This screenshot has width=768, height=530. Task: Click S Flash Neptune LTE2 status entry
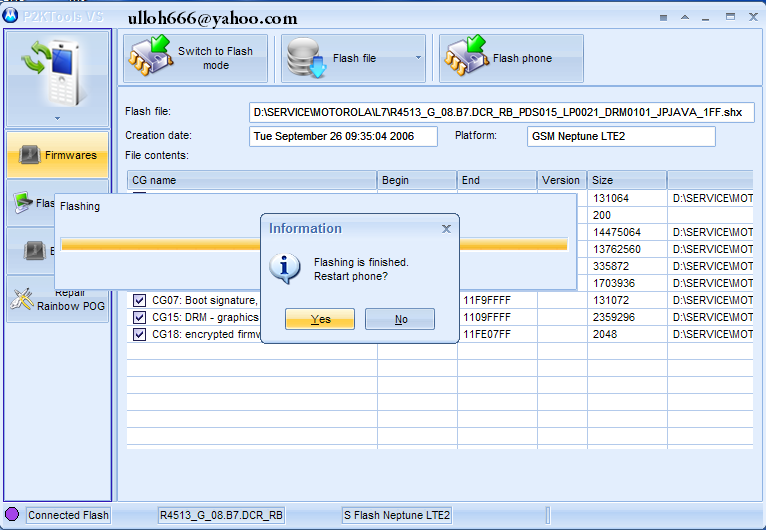397,515
